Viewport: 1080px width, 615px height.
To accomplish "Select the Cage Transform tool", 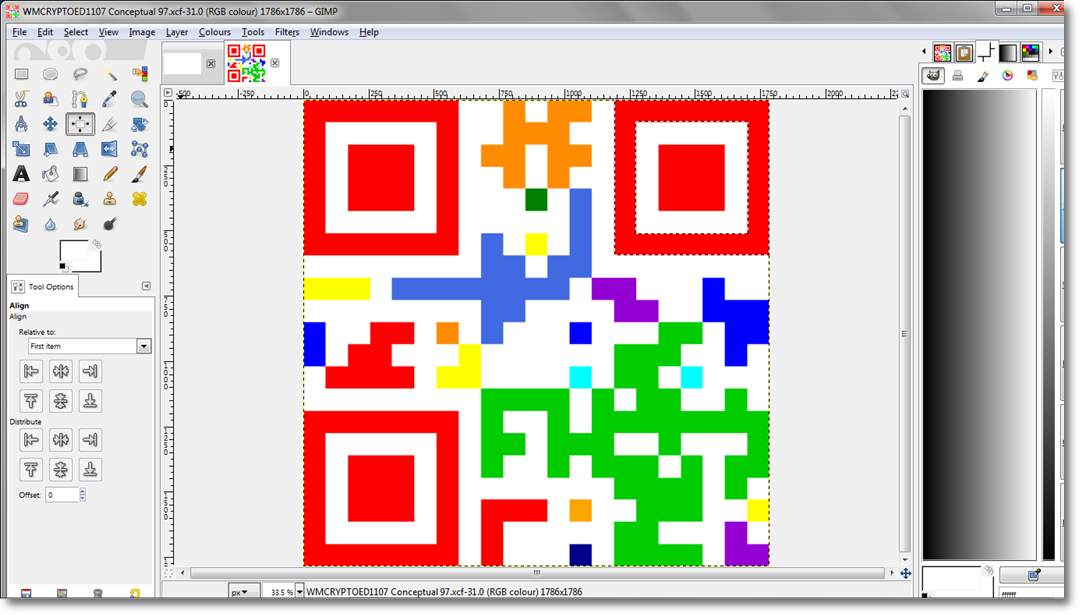I will (139, 149).
